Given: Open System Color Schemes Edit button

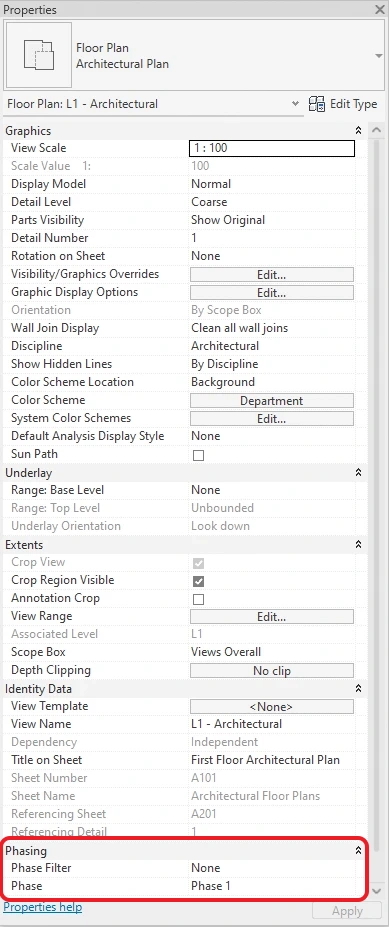Looking at the screenshot, I should (272, 419).
